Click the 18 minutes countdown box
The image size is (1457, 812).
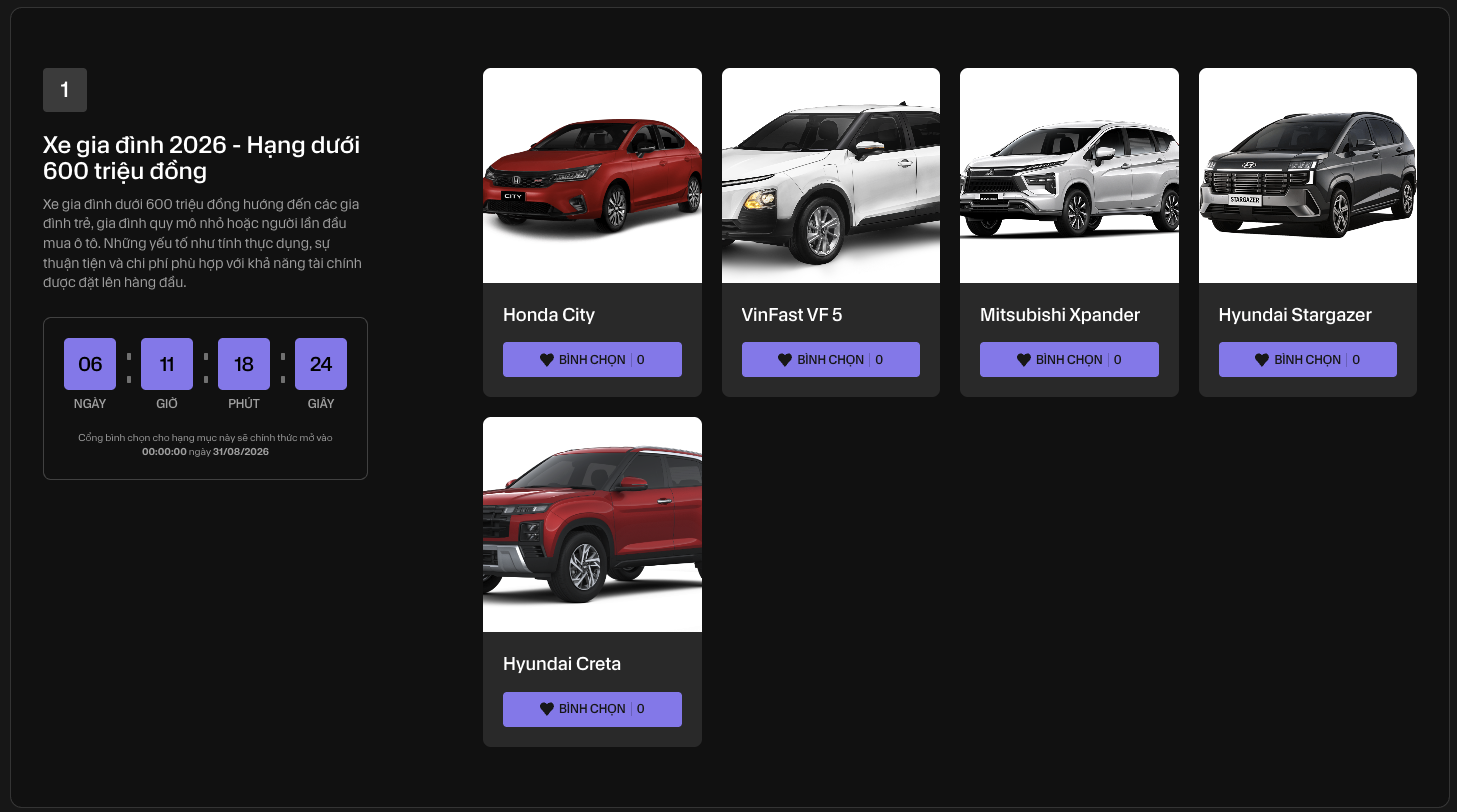[244, 364]
